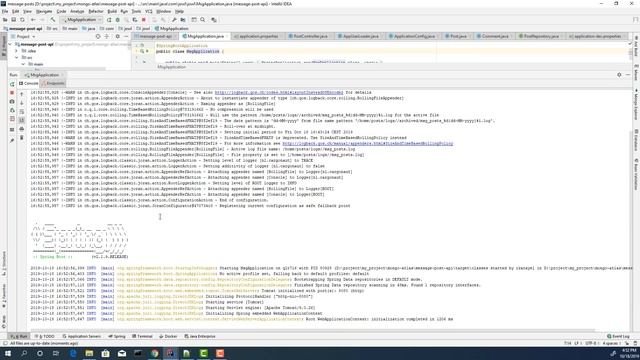Switch to ApplicationConfig.java editor tab
The width and height of the screenshot is (640, 360).
[x=413, y=36]
